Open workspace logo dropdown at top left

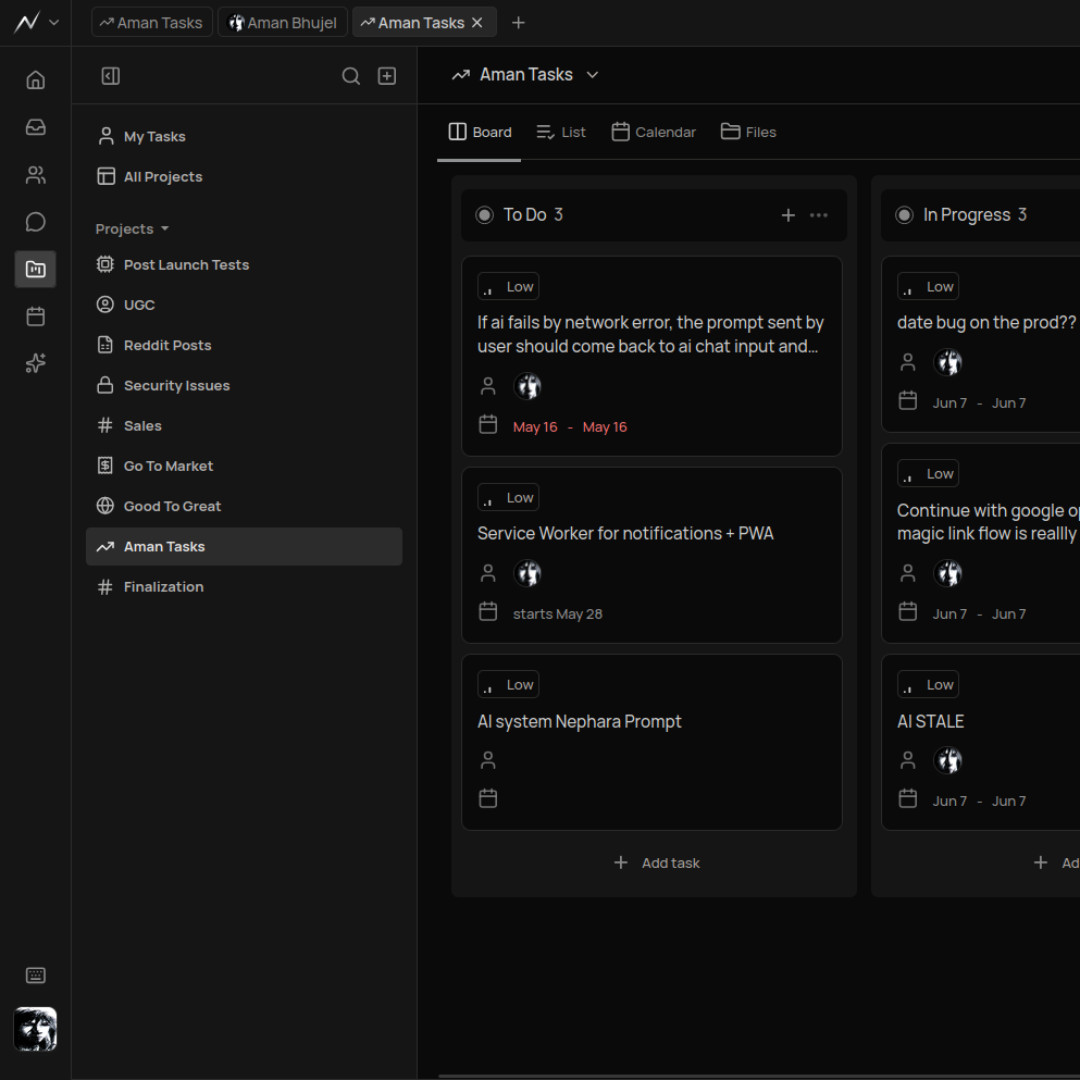(37, 23)
